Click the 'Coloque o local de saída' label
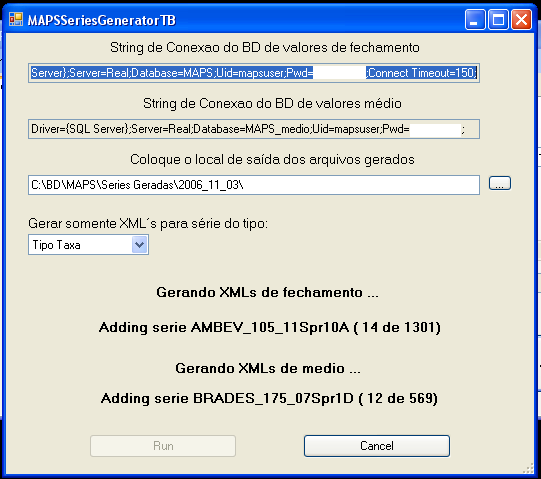Viewport: 541px width, 479px height. 272,159
